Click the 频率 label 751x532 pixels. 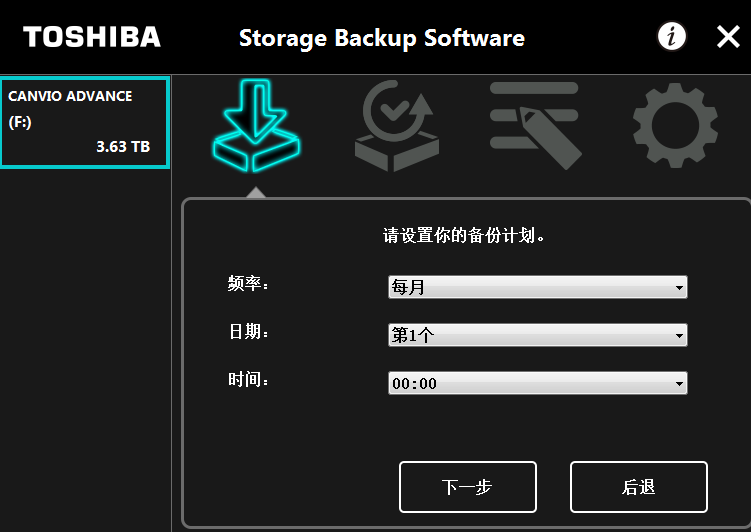tap(249, 284)
